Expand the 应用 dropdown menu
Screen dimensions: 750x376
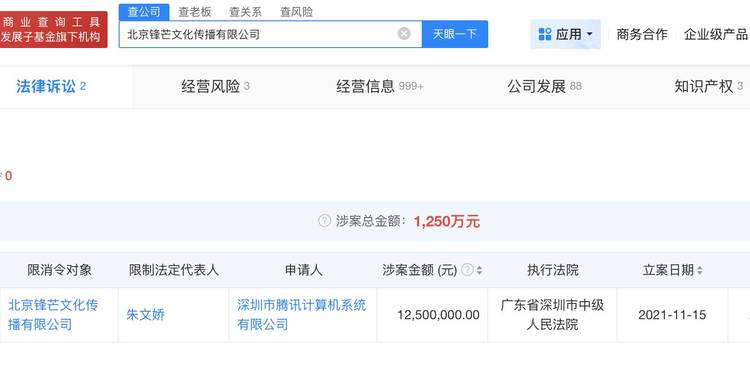[x=565, y=34]
